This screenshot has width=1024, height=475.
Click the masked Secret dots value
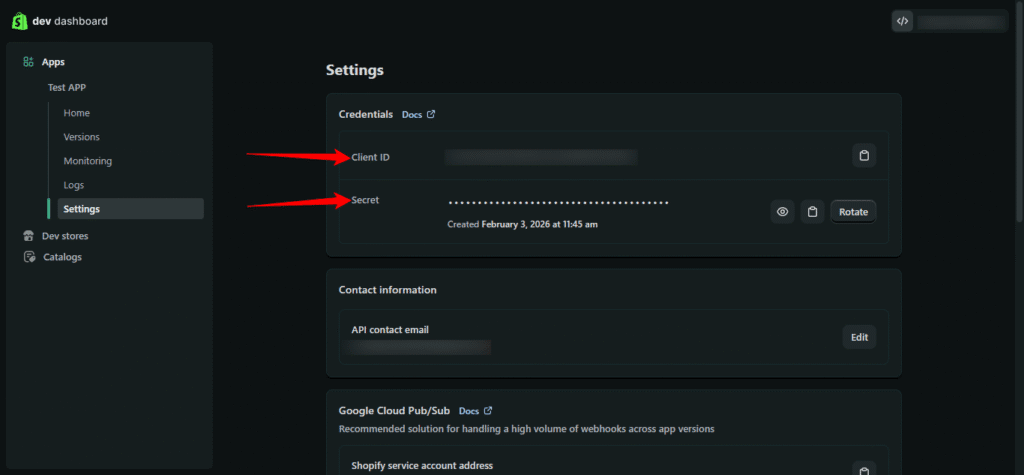[558, 203]
